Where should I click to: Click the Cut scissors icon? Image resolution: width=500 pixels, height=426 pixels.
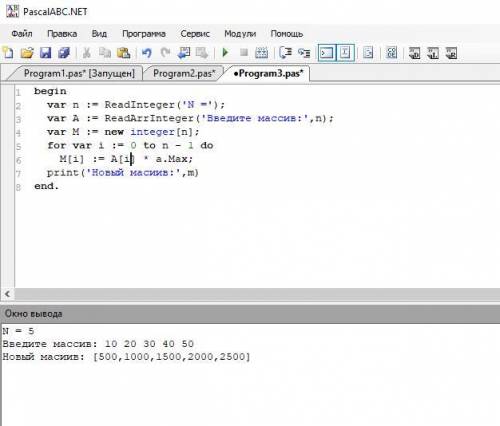coord(87,53)
